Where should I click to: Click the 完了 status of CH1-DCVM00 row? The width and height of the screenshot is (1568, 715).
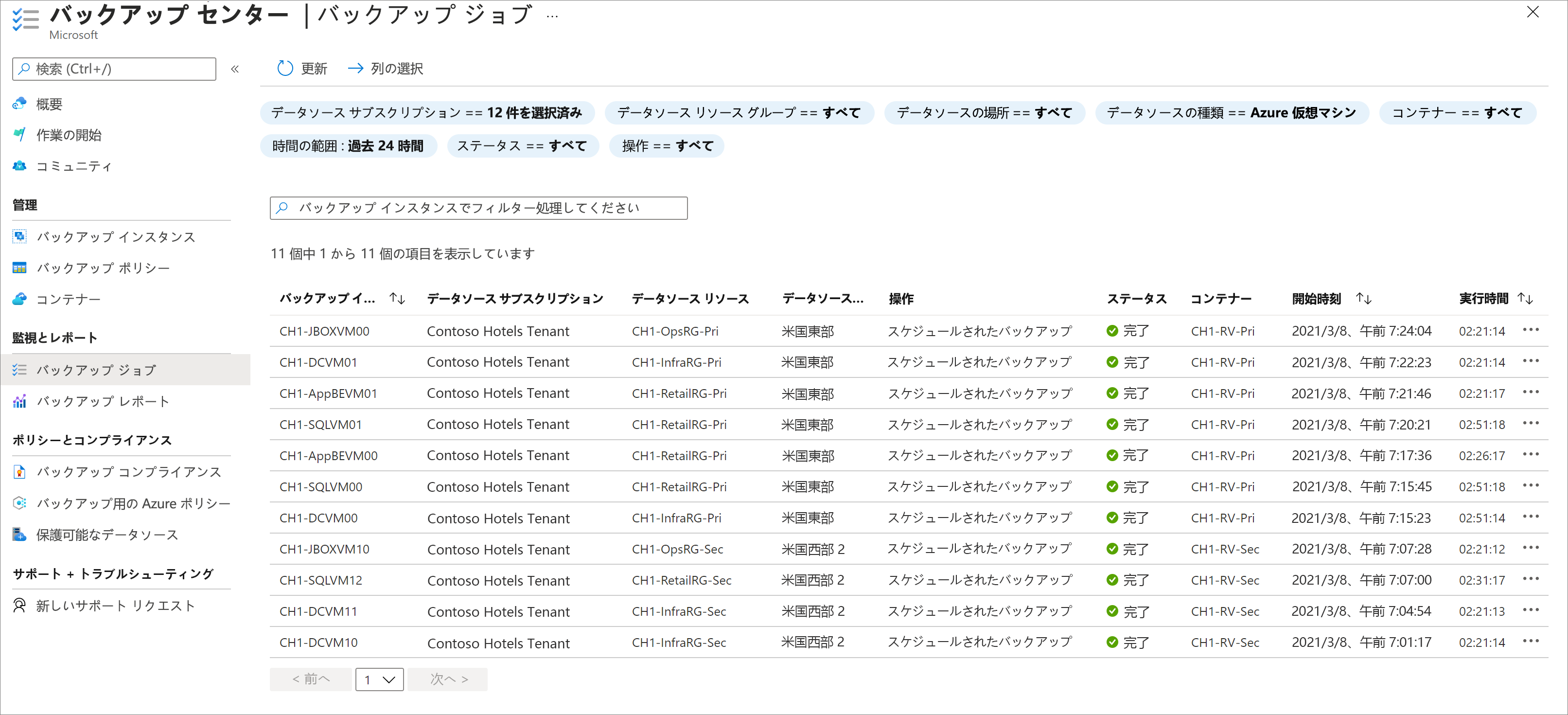(x=1128, y=518)
